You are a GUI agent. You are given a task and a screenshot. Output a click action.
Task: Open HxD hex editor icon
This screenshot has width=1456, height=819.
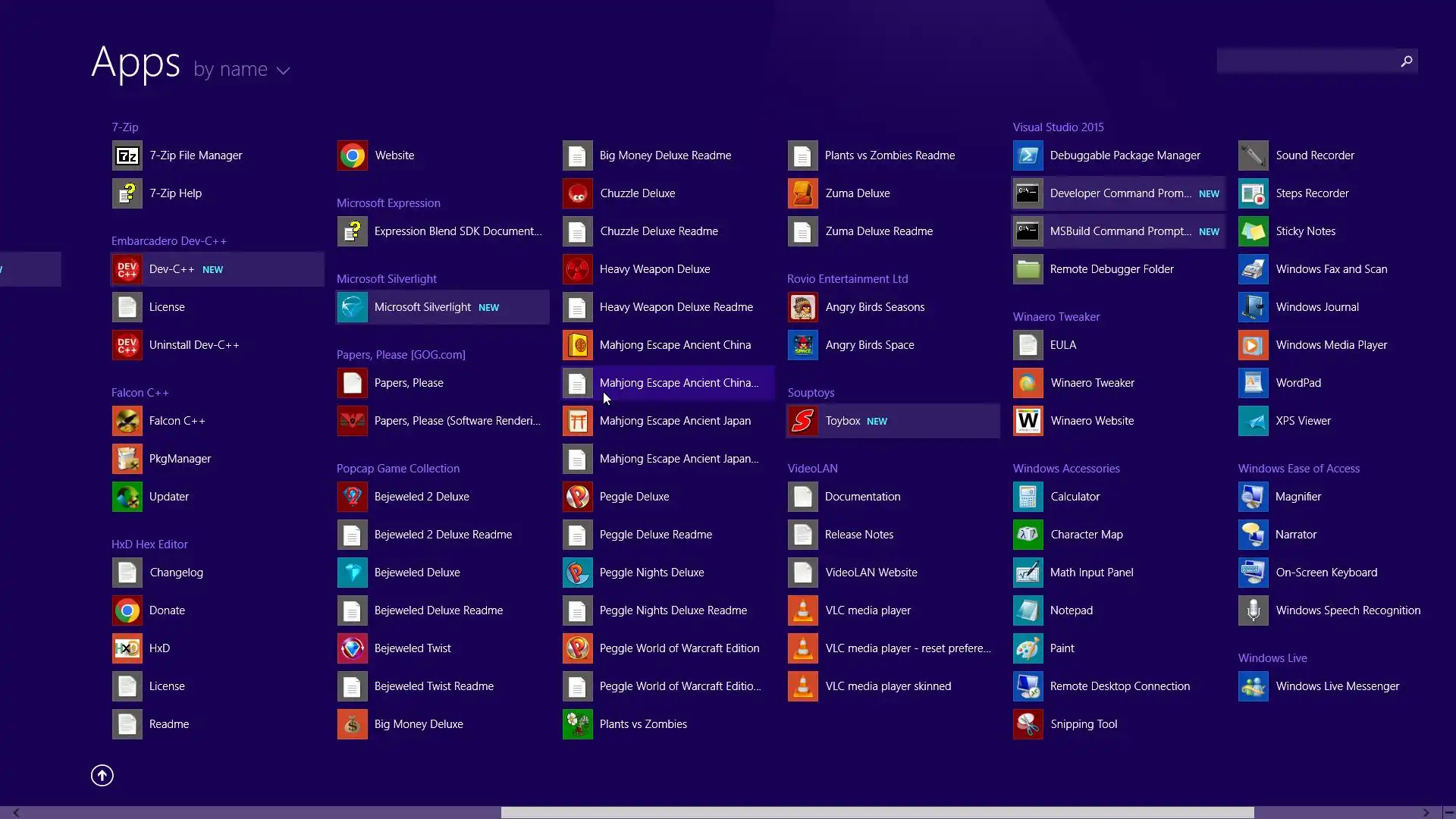pyautogui.click(x=127, y=648)
